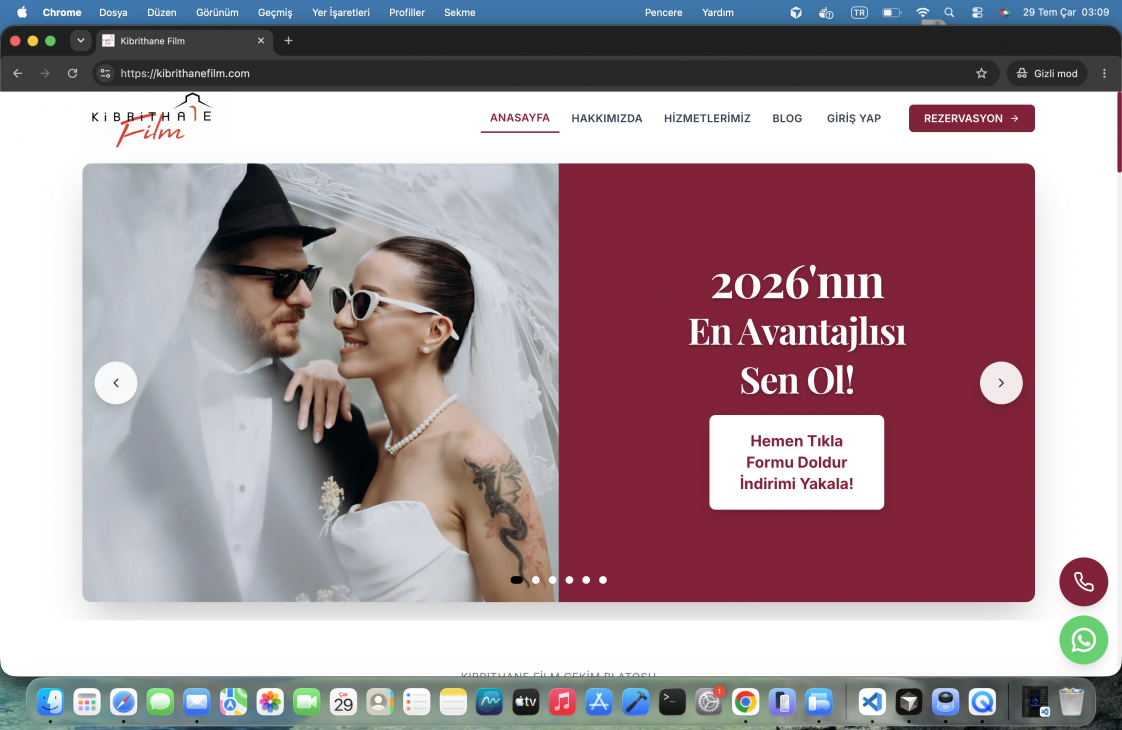Open System Settings in the dock
The width and height of the screenshot is (1122, 730).
pyautogui.click(x=708, y=702)
